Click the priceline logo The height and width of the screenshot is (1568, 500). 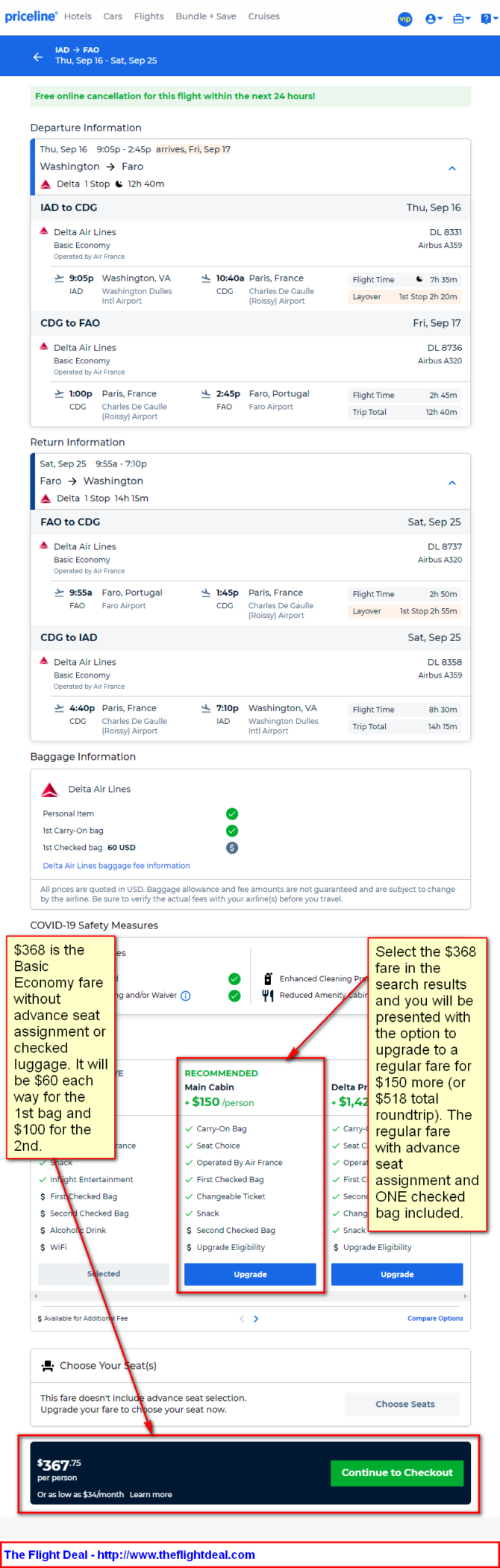[x=31, y=16]
